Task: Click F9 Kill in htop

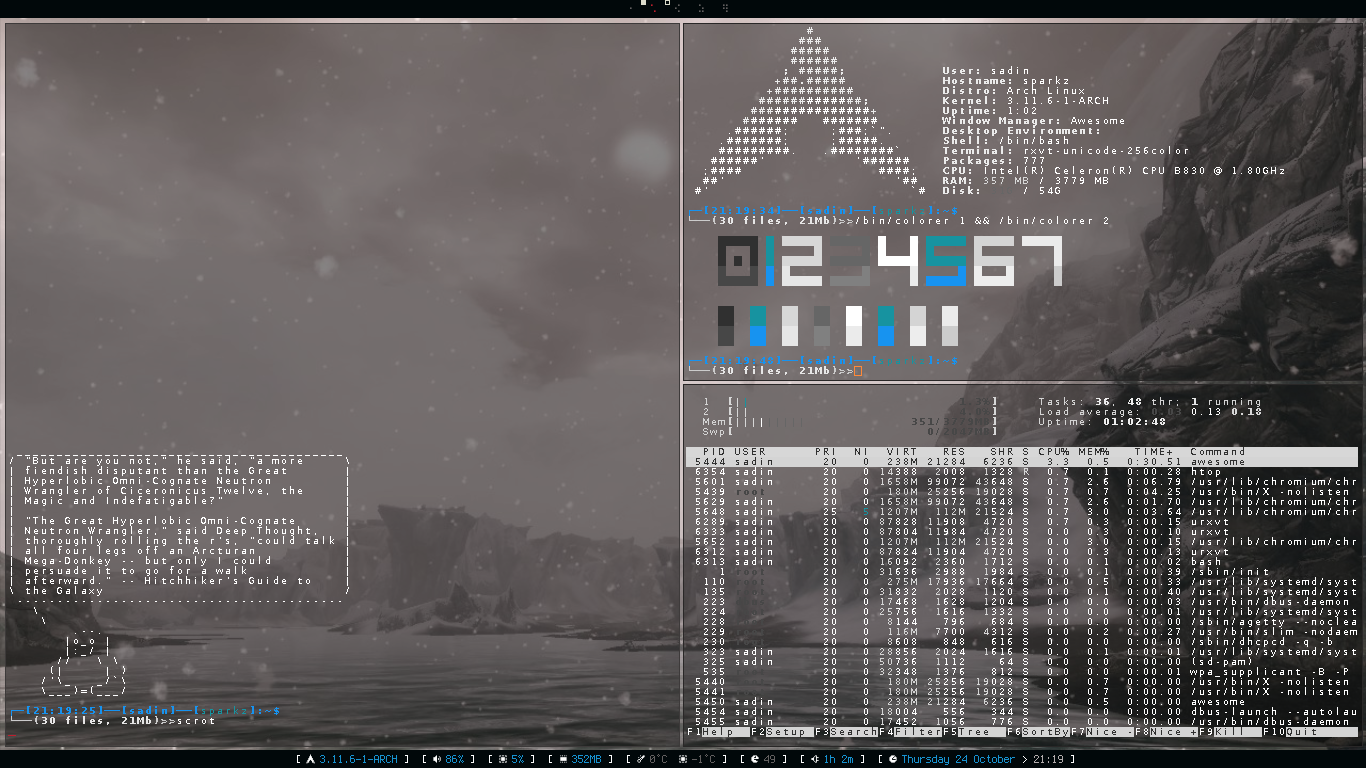Action: [x=1230, y=732]
